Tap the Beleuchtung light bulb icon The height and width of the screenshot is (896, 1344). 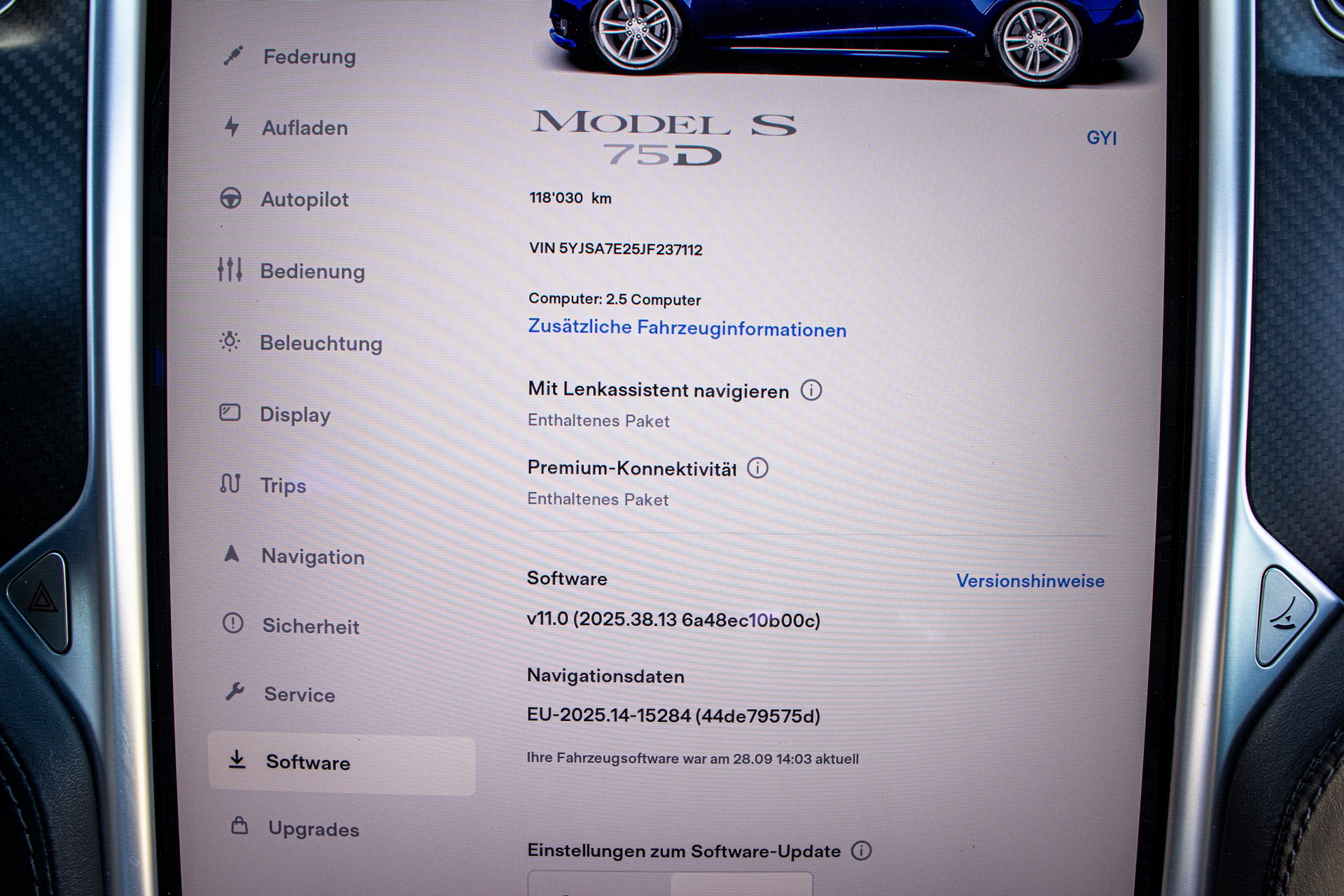(x=230, y=341)
